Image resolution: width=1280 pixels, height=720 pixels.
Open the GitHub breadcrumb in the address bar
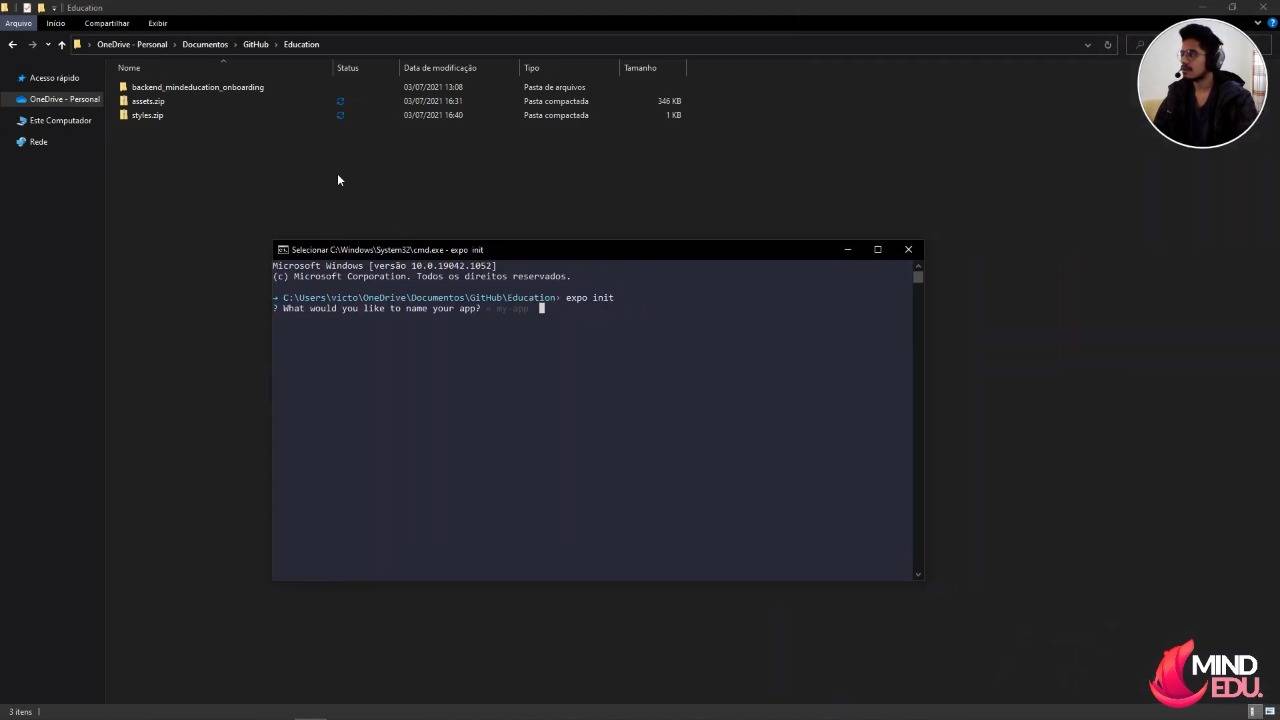click(255, 44)
